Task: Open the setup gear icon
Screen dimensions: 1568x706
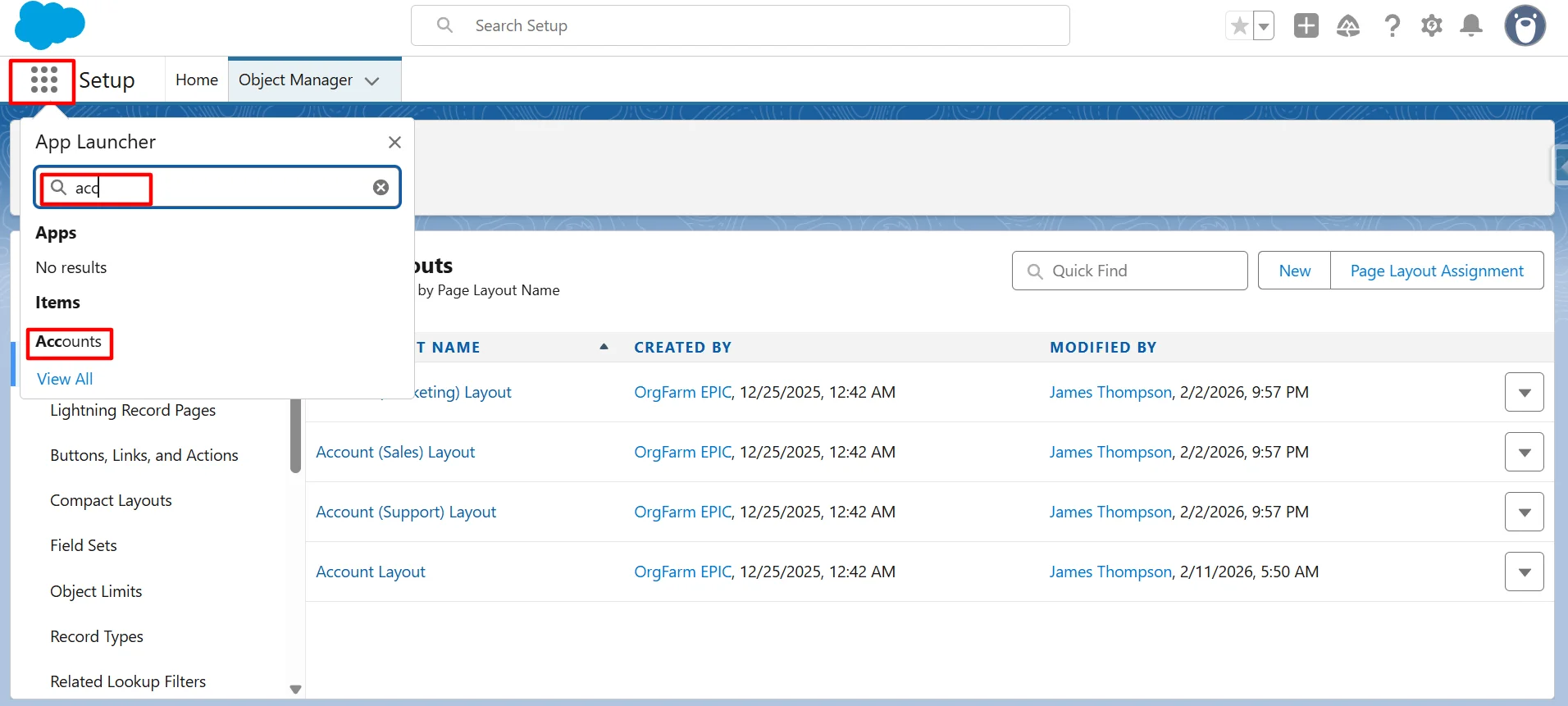Action: (x=1432, y=26)
